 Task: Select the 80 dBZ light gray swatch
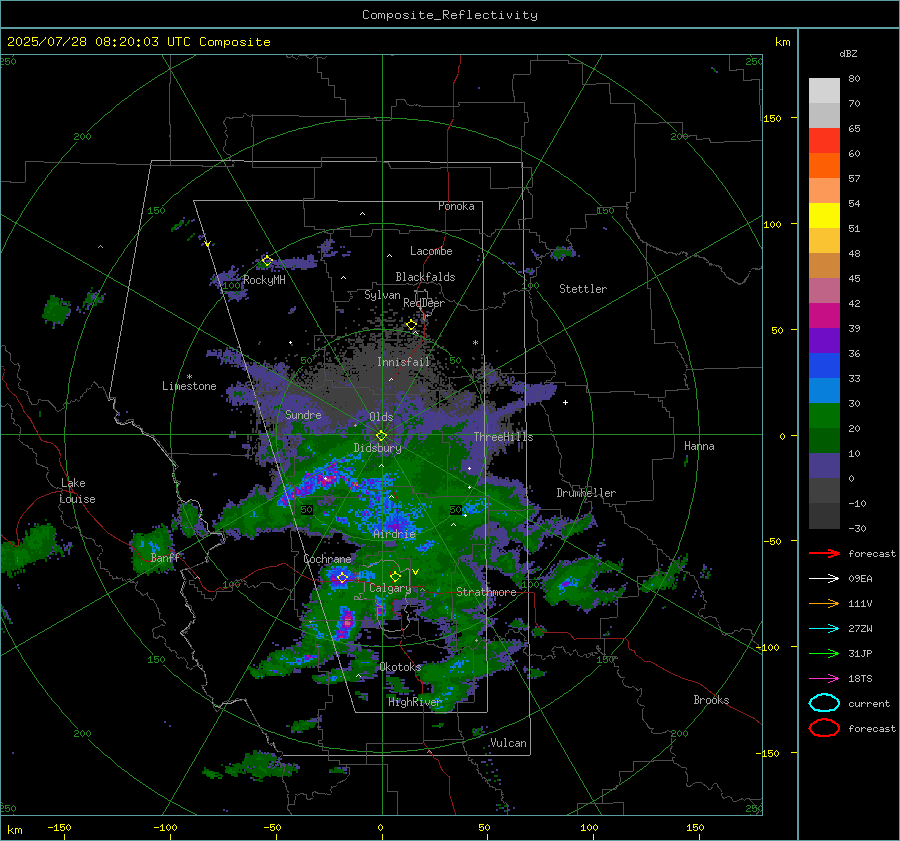click(824, 90)
